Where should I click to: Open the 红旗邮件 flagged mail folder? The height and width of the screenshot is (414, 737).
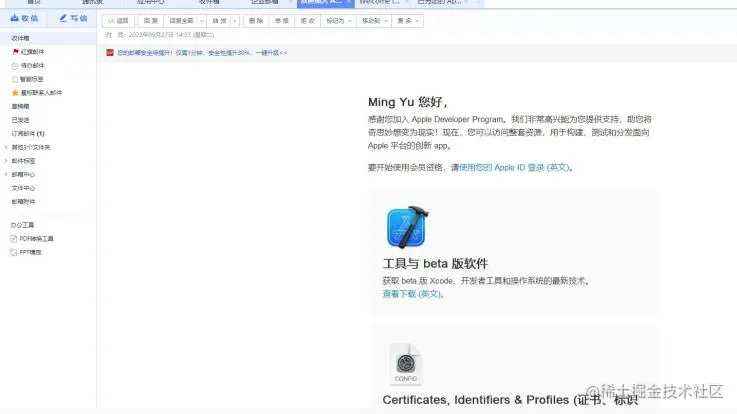[x=32, y=52]
